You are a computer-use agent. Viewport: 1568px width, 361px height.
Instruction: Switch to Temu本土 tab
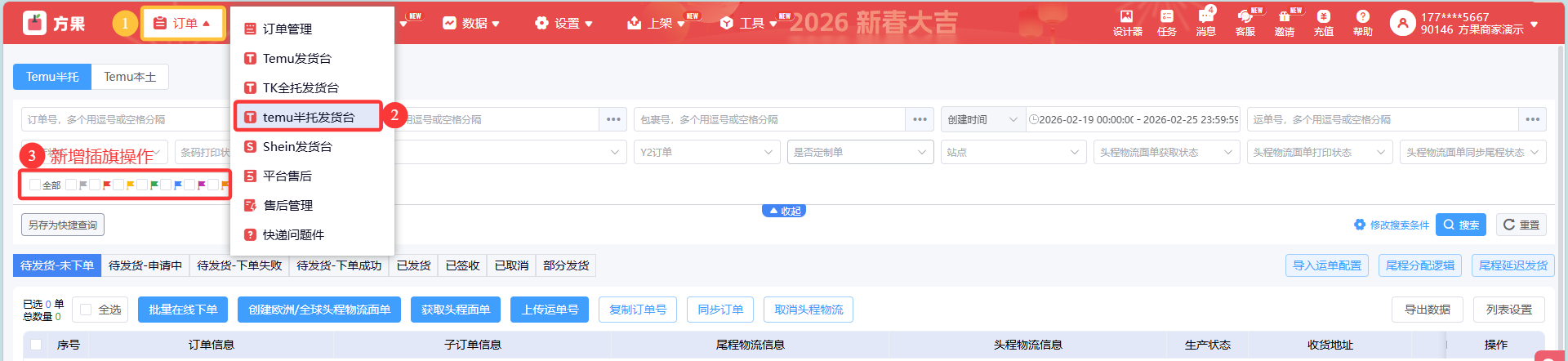click(130, 77)
